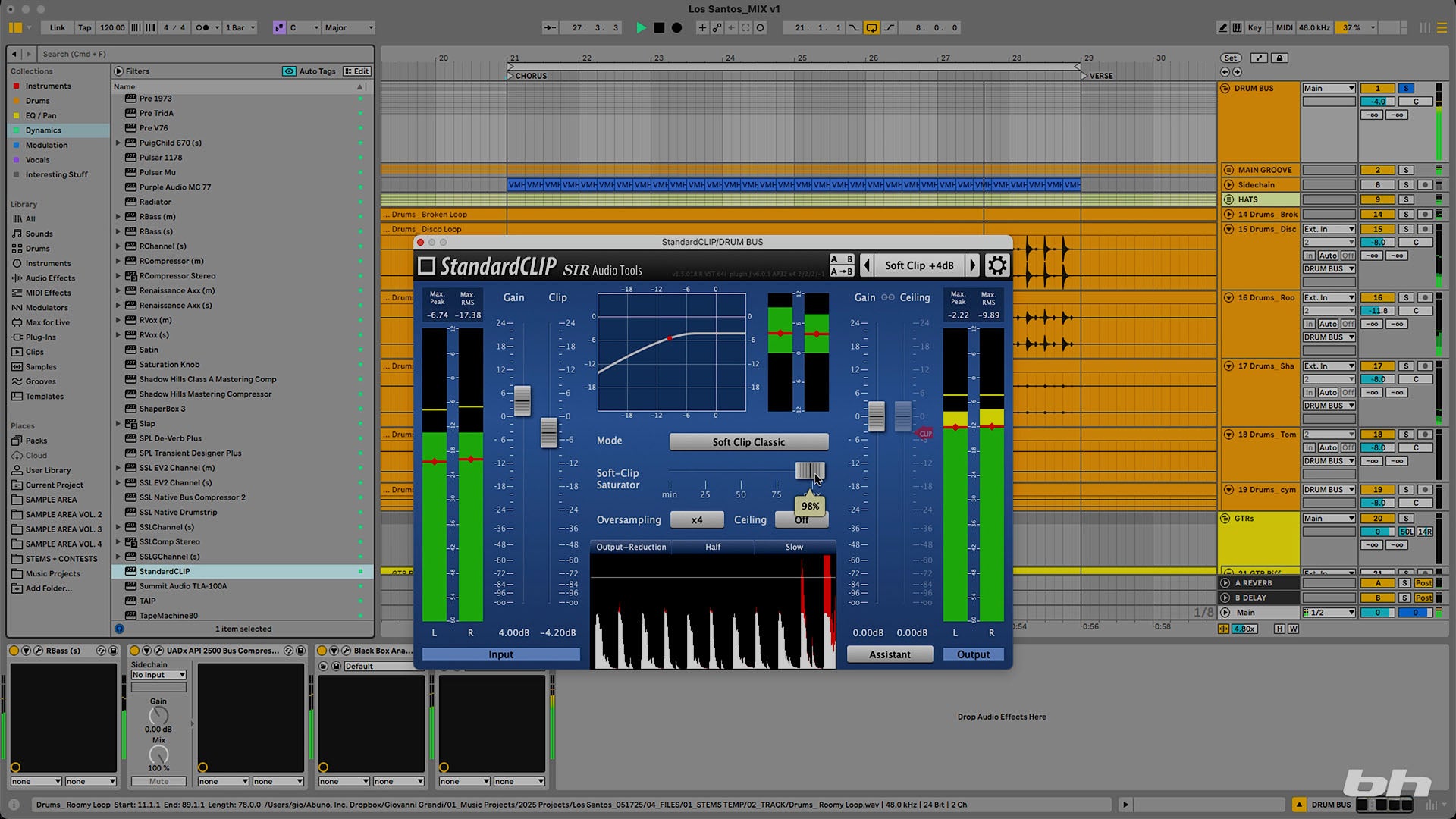The image size is (1456, 819).
Task: Open Audio Effects in the Library
Action: [50, 278]
